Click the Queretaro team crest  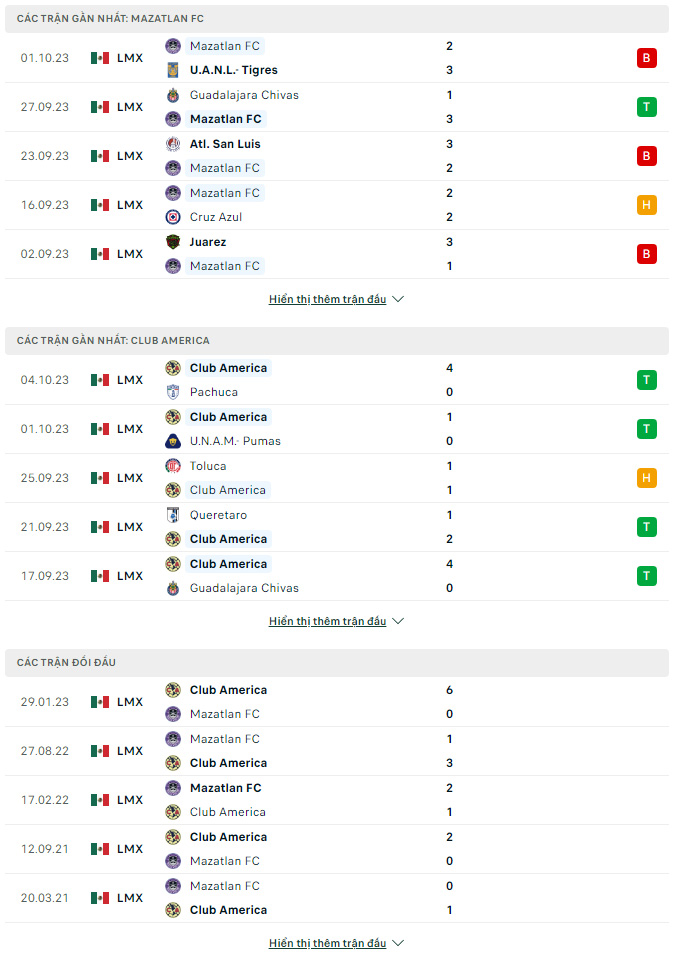[x=173, y=515]
